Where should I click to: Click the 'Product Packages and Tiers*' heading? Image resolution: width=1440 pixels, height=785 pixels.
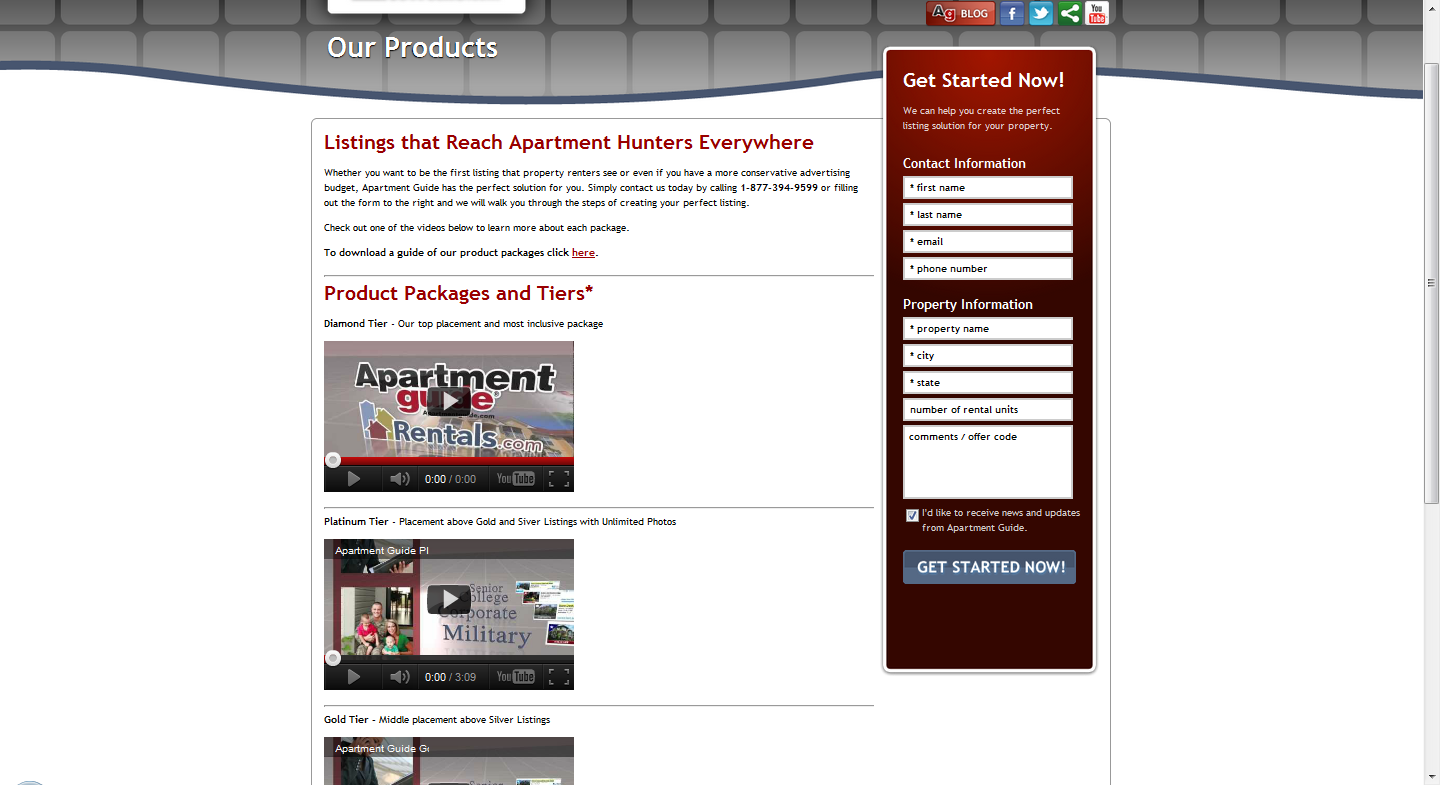pyautogui.click(x=459, y=293)
